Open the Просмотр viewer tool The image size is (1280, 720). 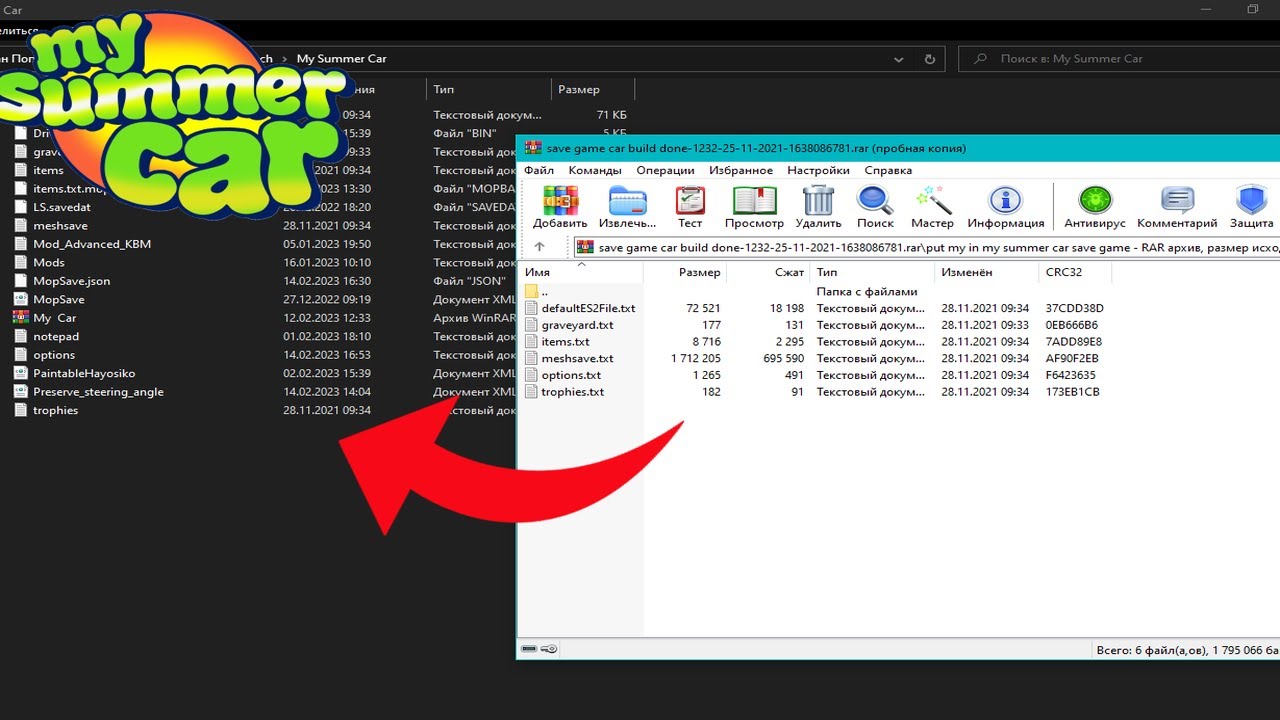755,205
